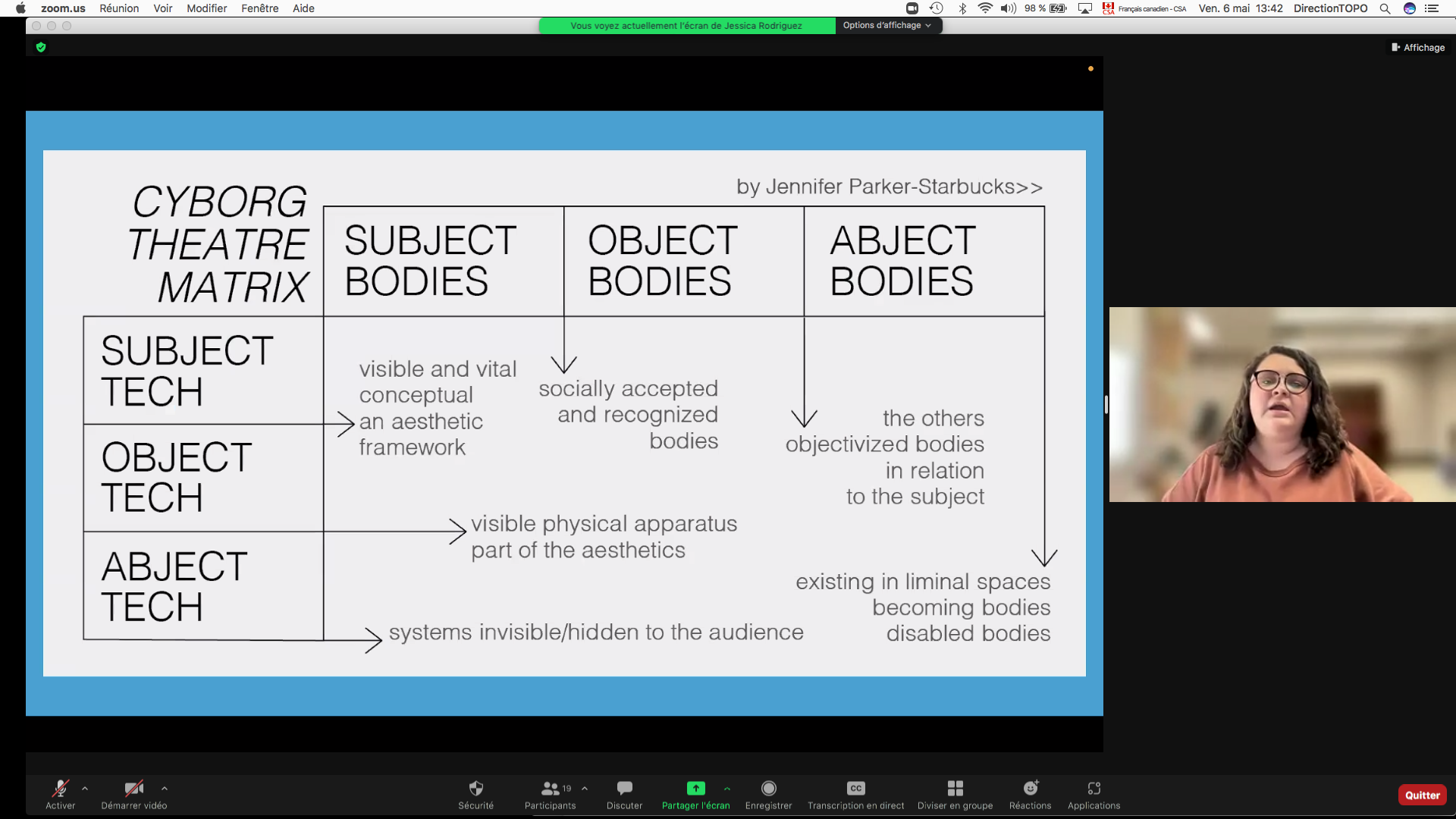Expand the Options d'affichage dropdown

click(x=886, y=25)
